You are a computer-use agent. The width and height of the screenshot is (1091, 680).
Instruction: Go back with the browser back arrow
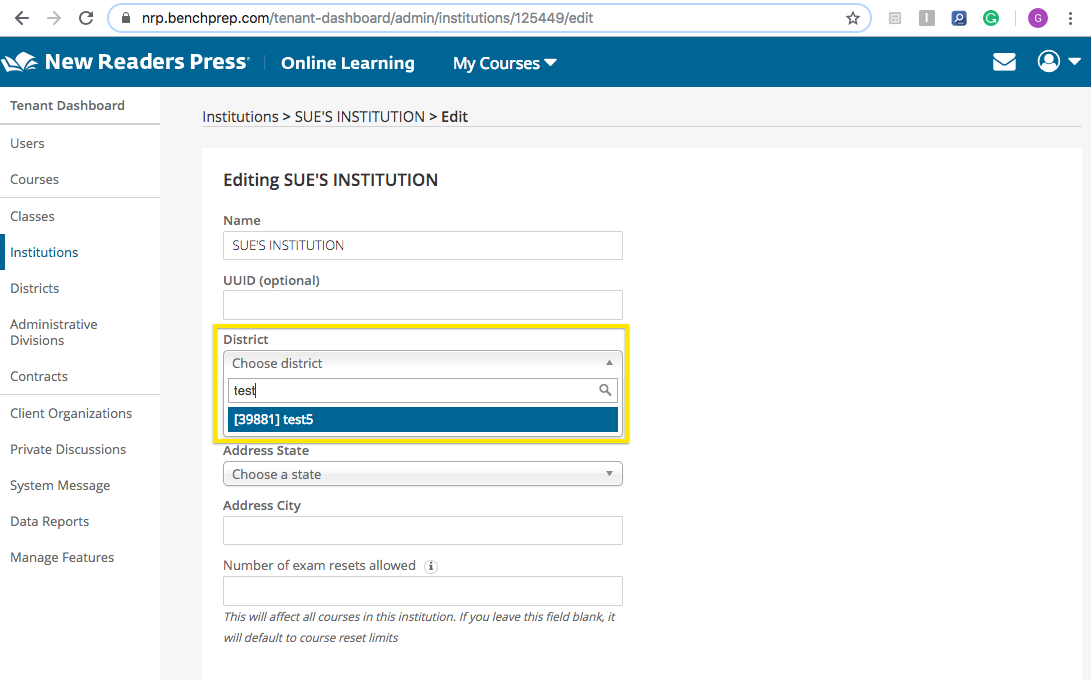(x=22, y=18)
